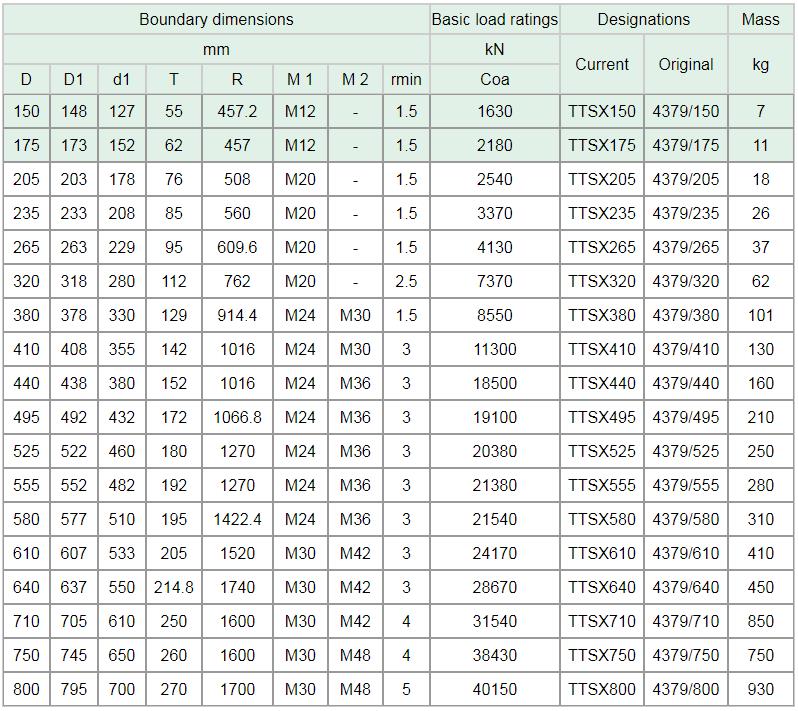Select the 214.8 value in T column
The width and height of the screenshot is (798, 711).
click(x=174, y=588)
